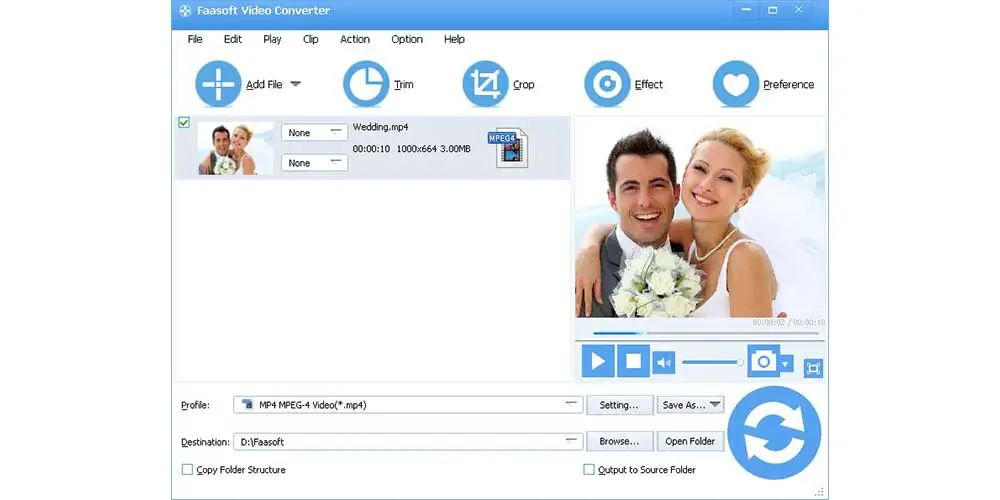
Task: Open the Play menu
Action: click(272, 39)
